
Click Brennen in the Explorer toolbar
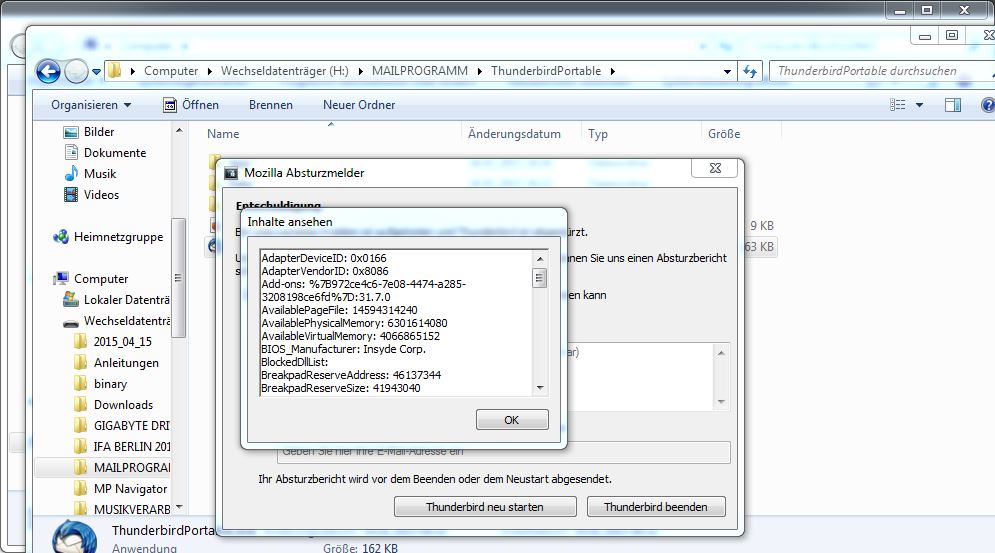(x=271, y=105)
